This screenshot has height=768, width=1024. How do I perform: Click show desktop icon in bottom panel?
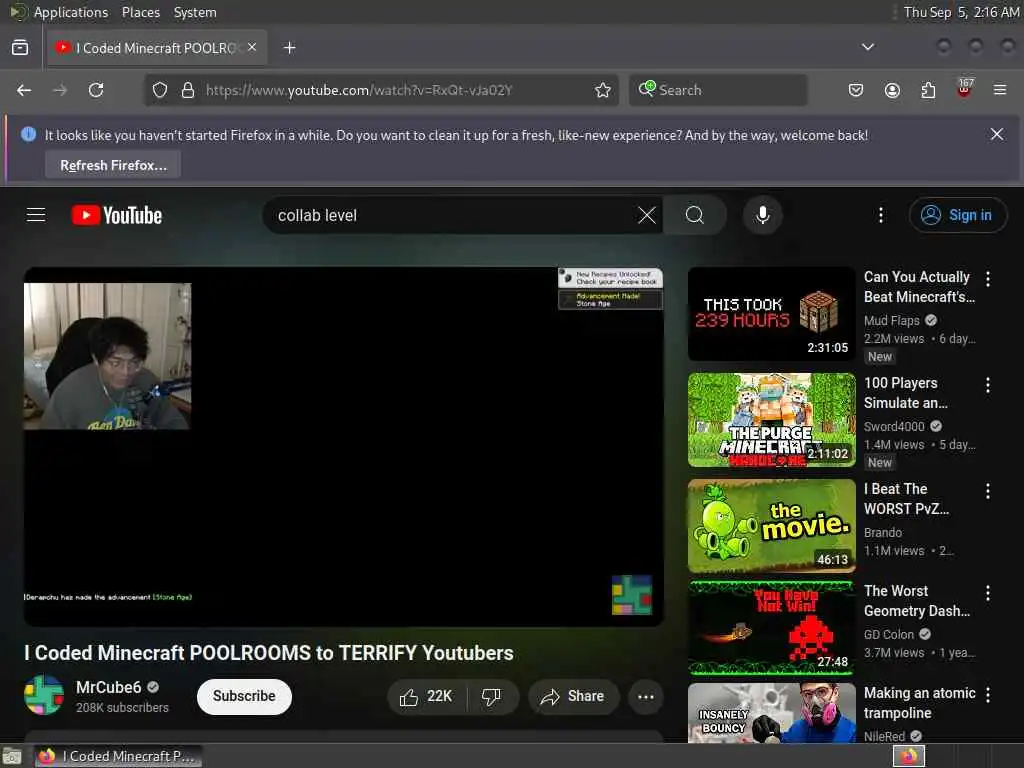point(12,756)
